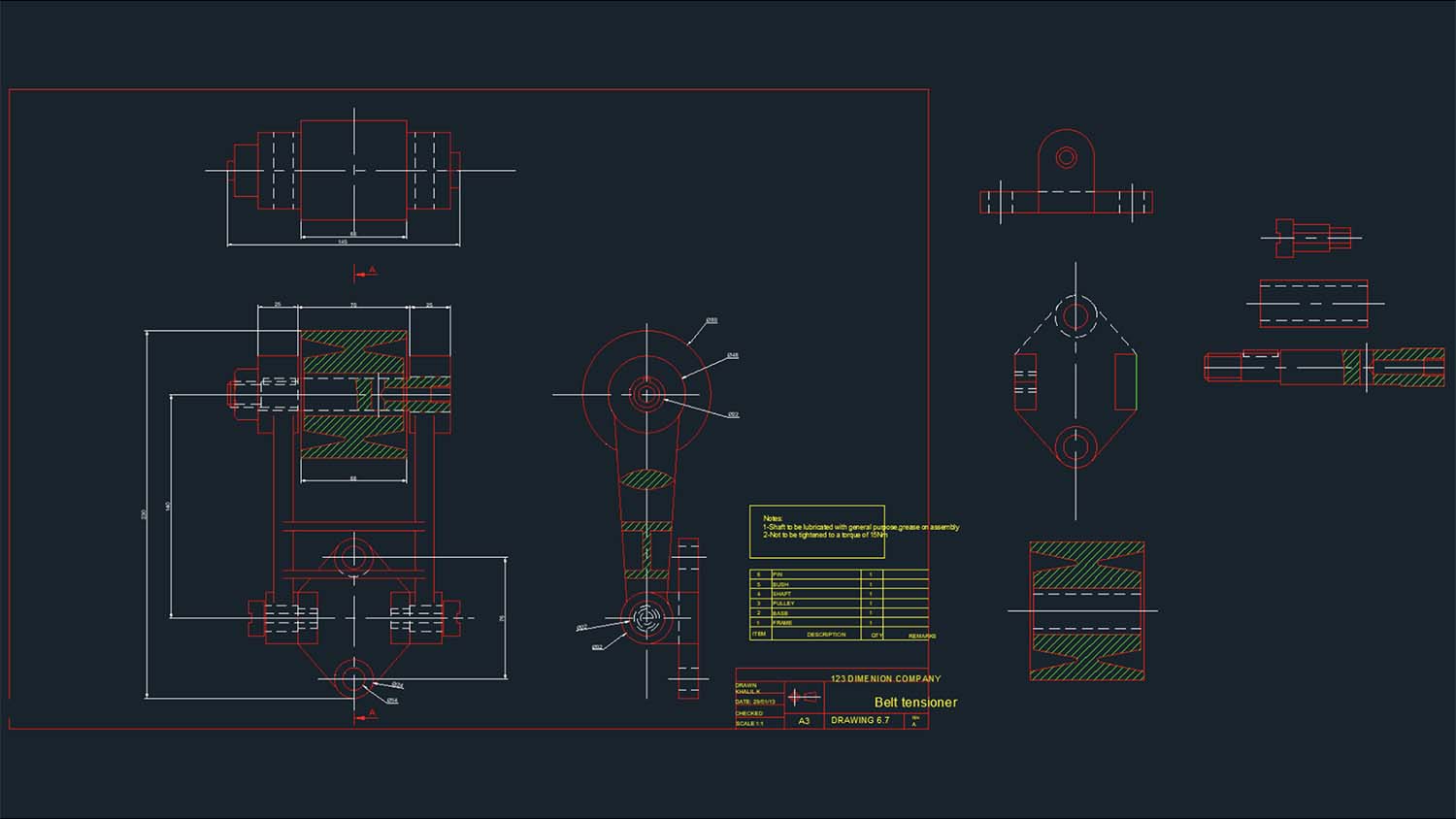The height and width of the screenshot is (819, 1456).
Task: Select the bush detail rectangle
Action: [x=1313, y=304]
